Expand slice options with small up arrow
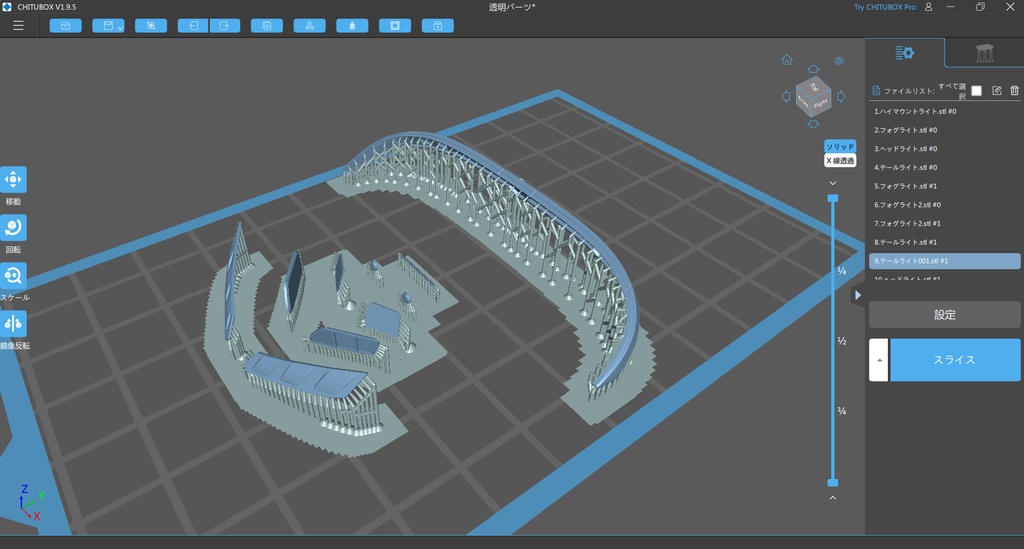This screenshot has width=1024, height=549. (x=879, y=360)
